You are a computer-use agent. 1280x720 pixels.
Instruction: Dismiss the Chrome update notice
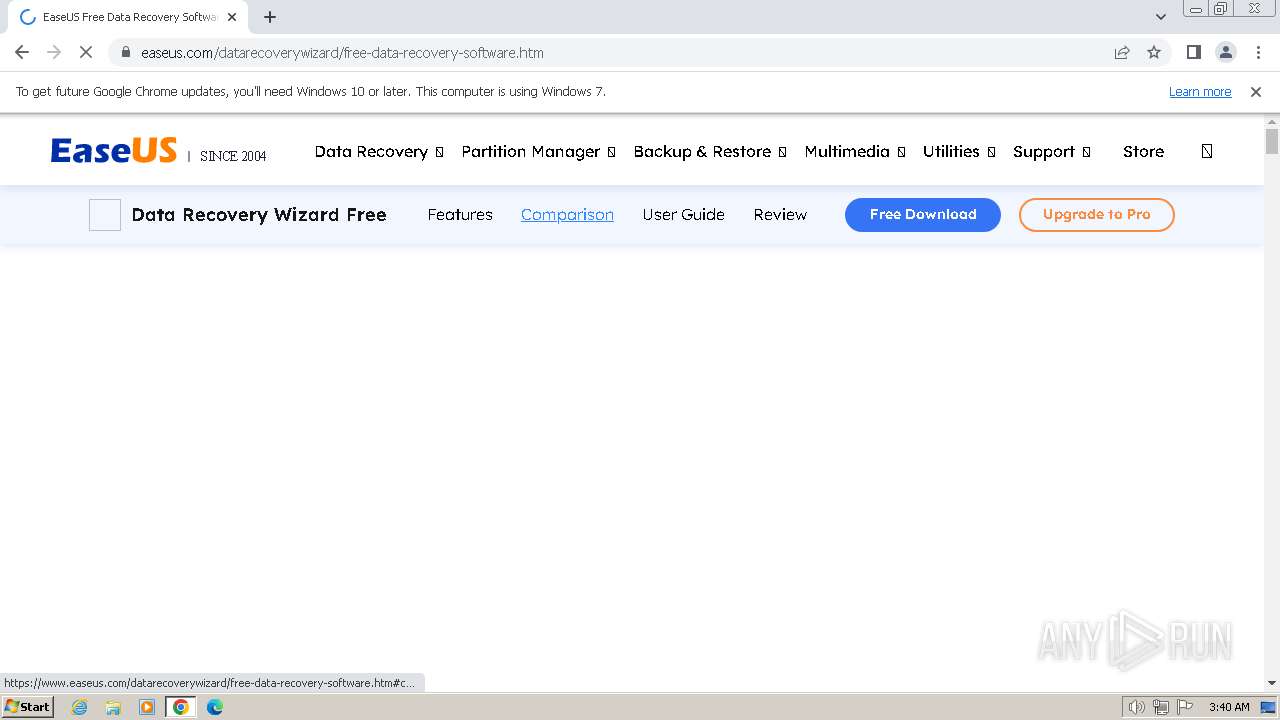[1256, 92]
